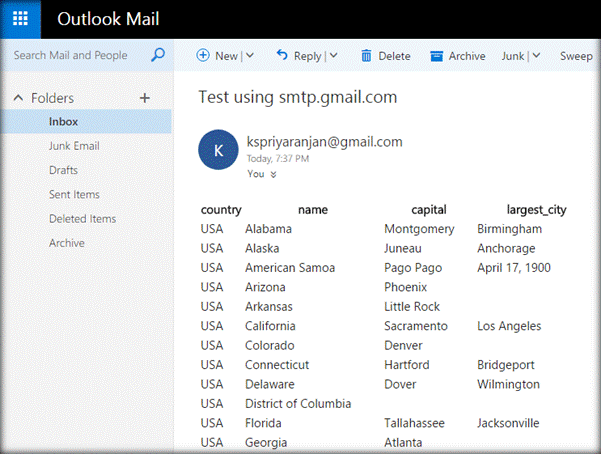Open the Reply options dropdown arrow

tap(333, 56)
